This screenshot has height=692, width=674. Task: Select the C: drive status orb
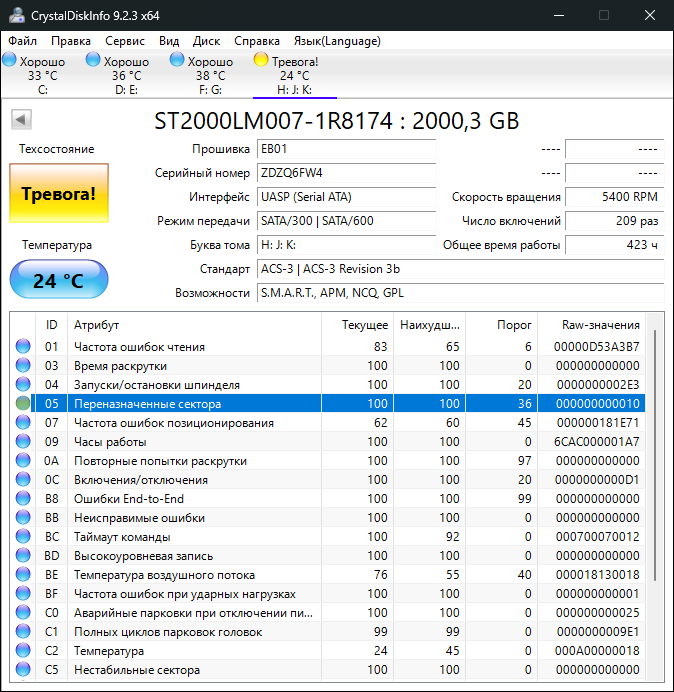pos(9,61)
